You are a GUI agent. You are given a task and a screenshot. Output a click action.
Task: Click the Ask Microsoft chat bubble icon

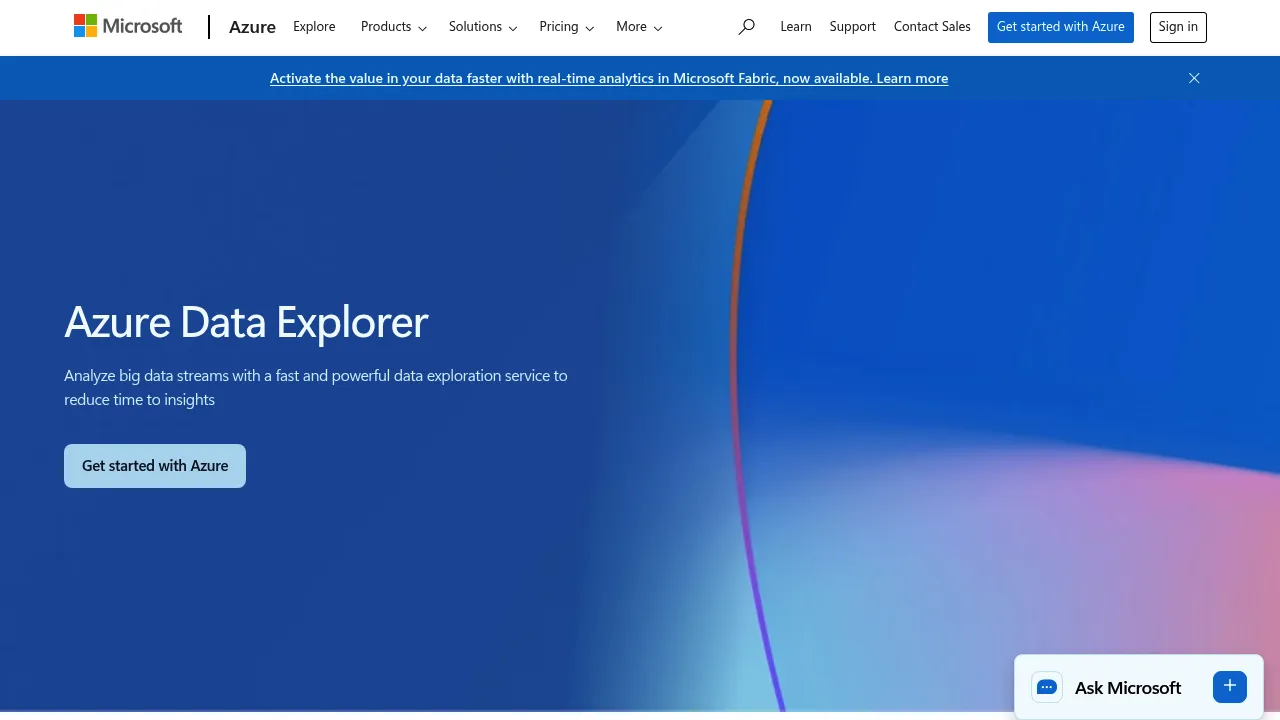point(1047,687)
